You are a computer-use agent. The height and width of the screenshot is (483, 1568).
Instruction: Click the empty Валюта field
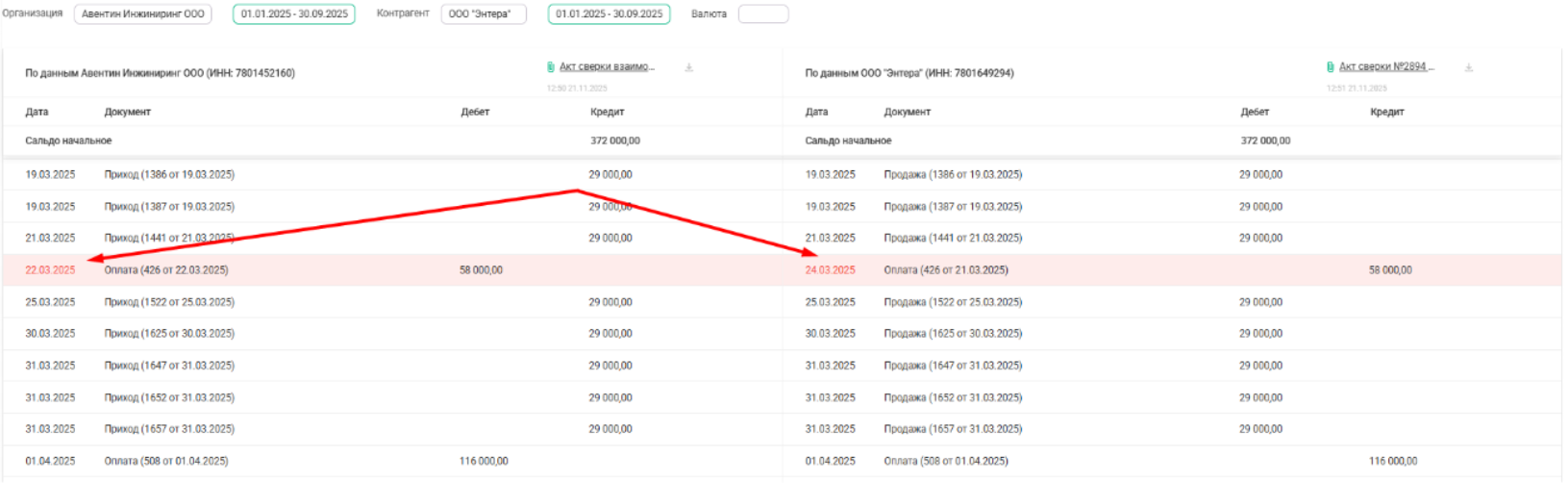pos(763,14)
